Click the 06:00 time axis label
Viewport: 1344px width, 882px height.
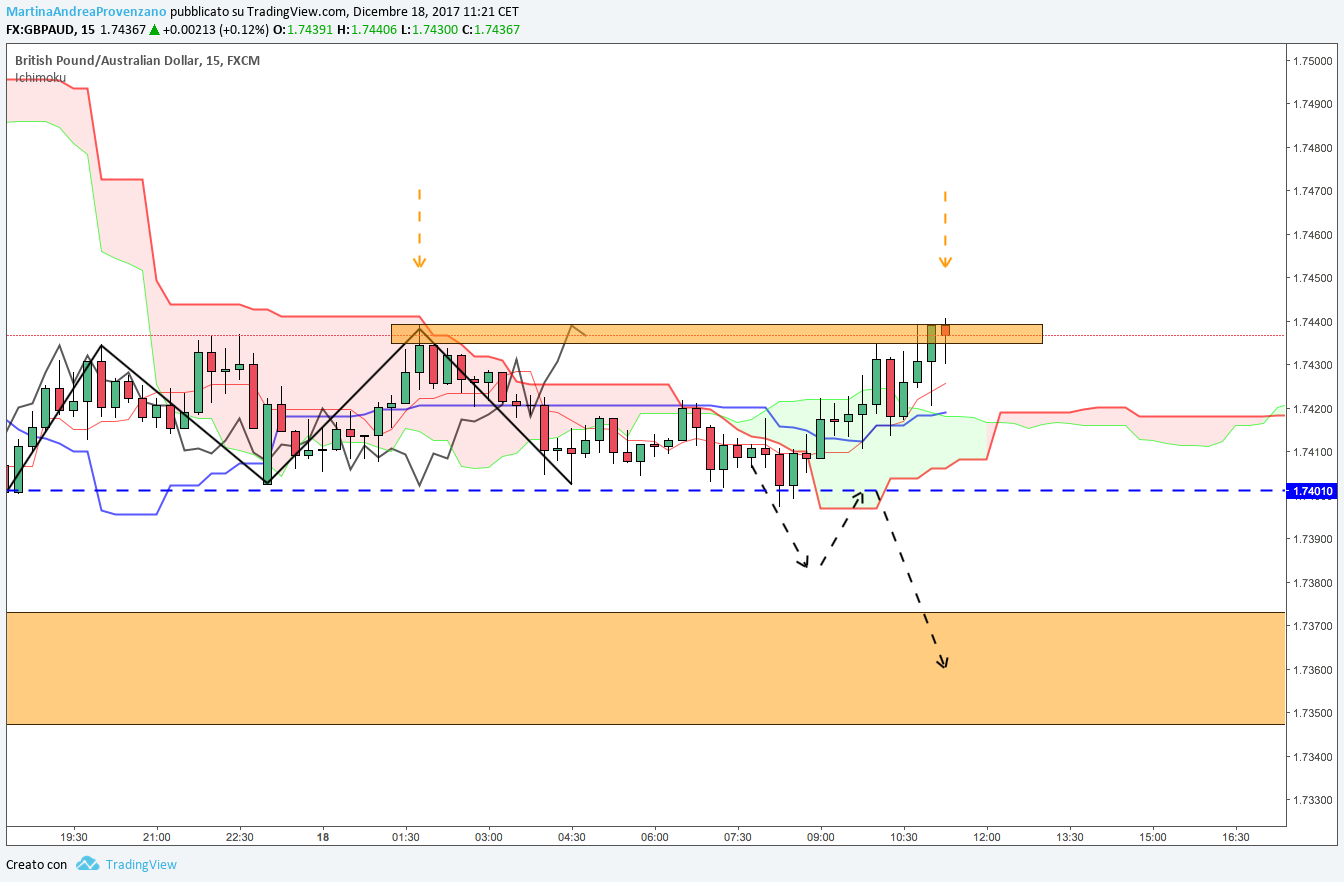654,837
